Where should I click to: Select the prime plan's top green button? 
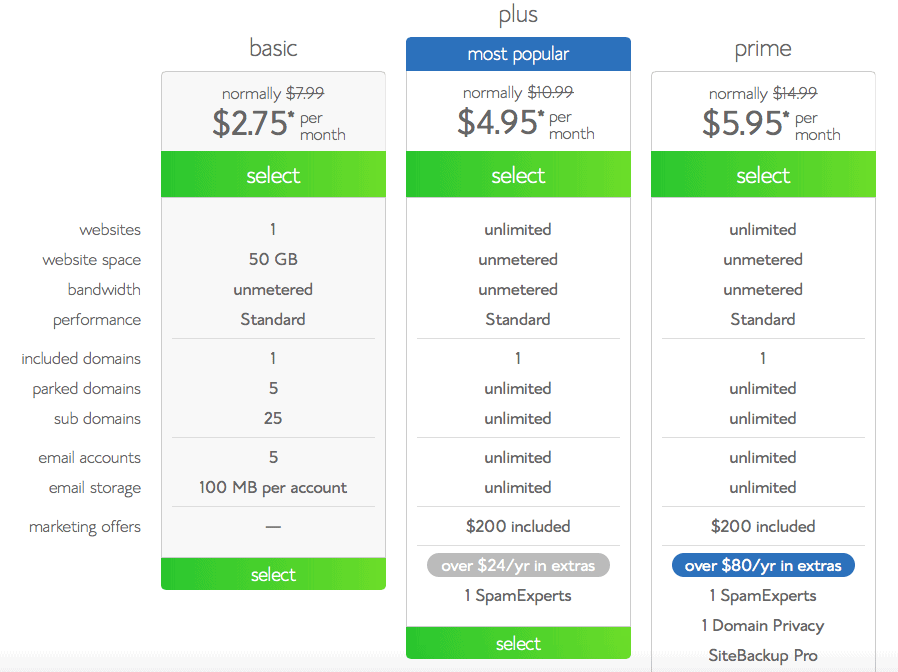point(762,174)
